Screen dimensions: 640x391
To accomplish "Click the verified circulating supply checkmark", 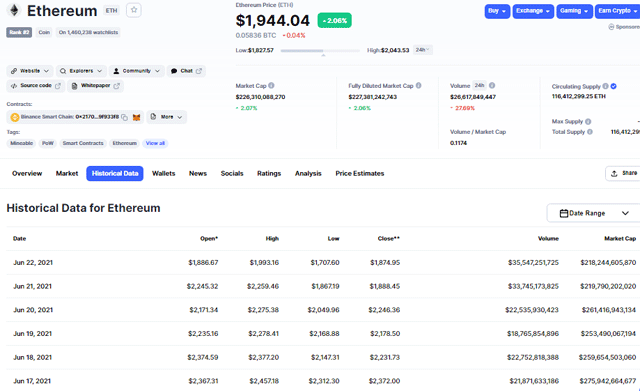I will point(613,86).
